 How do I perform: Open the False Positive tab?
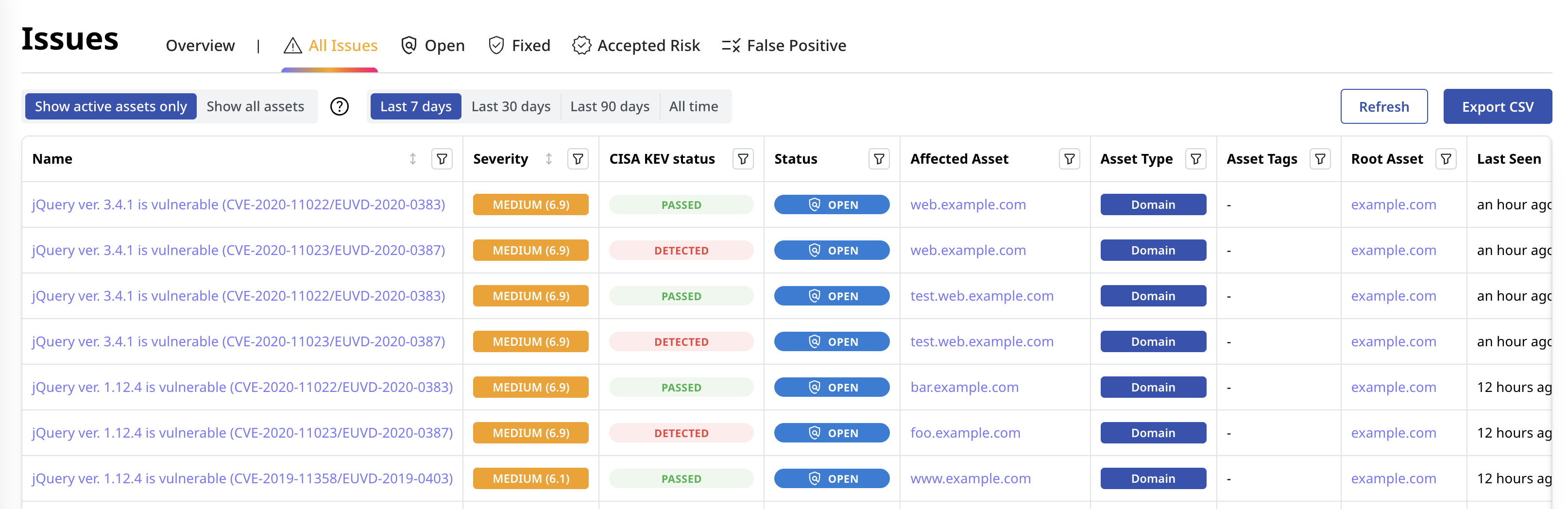tap(784, 46)
